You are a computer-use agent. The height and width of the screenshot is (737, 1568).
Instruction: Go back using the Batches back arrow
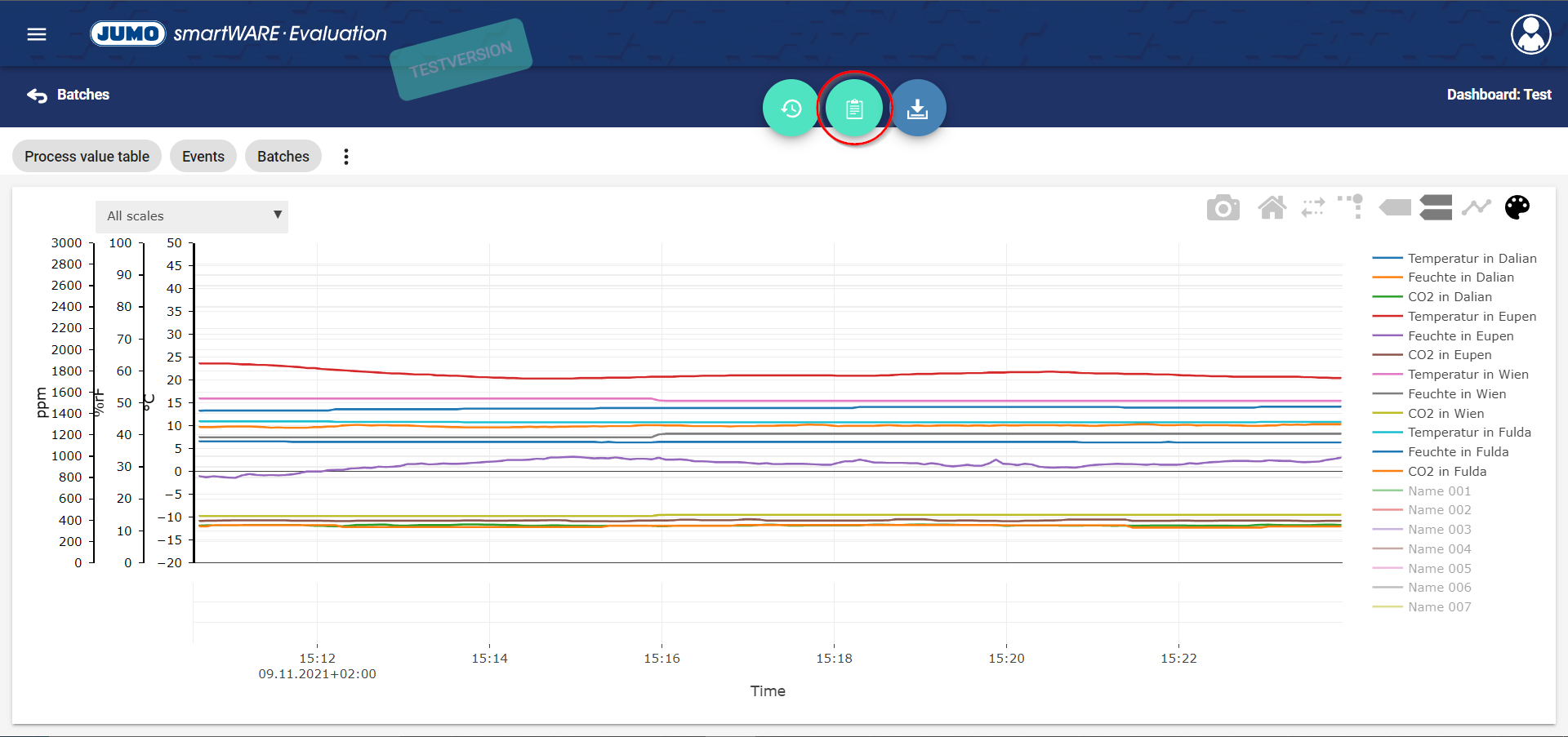(69, 95)
